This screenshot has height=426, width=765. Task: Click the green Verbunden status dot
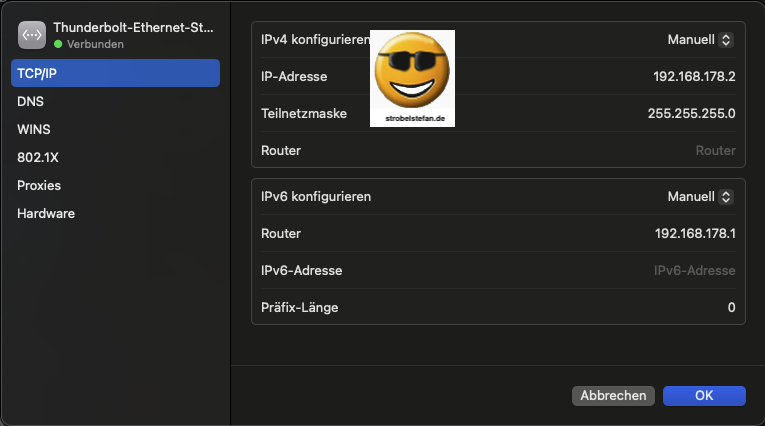tap(58, 45)
